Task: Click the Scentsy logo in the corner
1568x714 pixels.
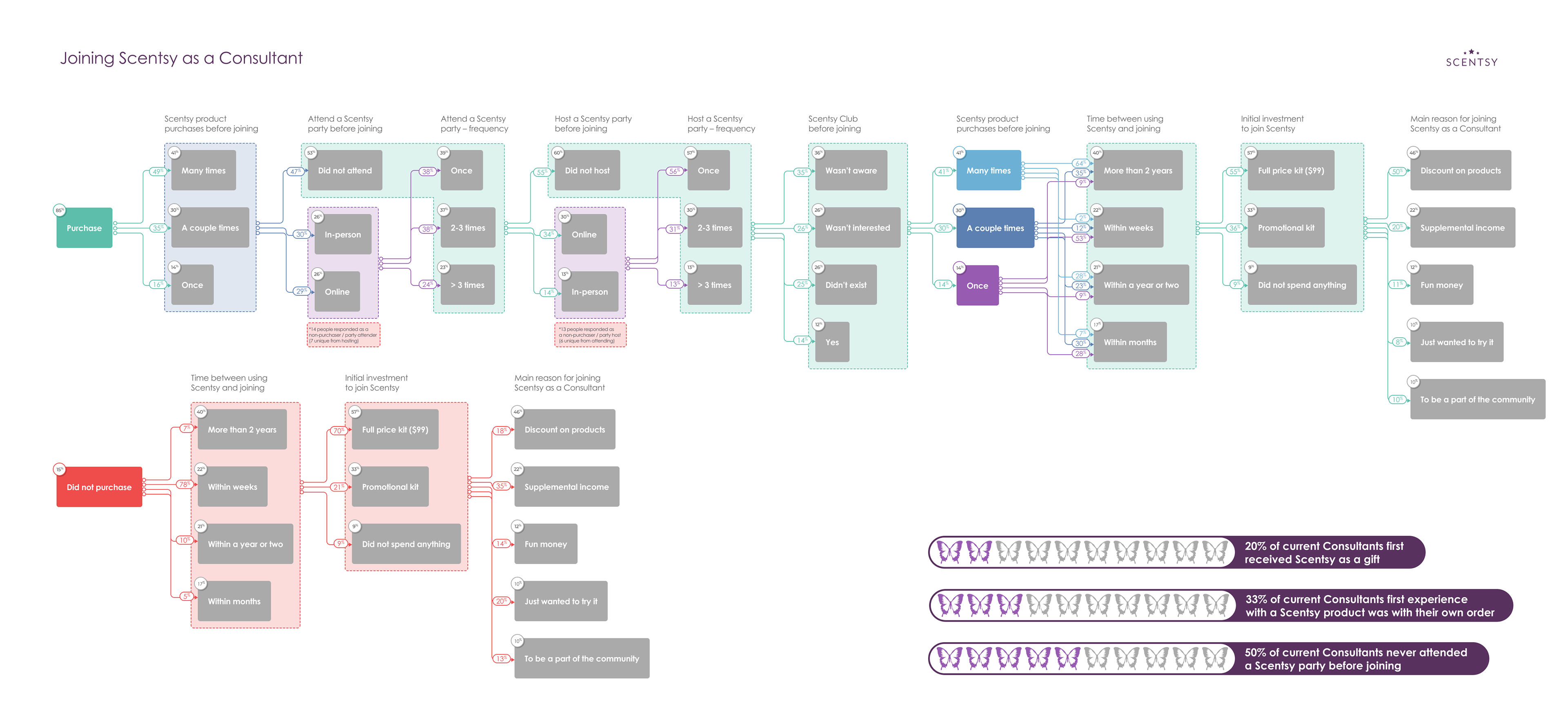Action: (x=1471, y=59)
